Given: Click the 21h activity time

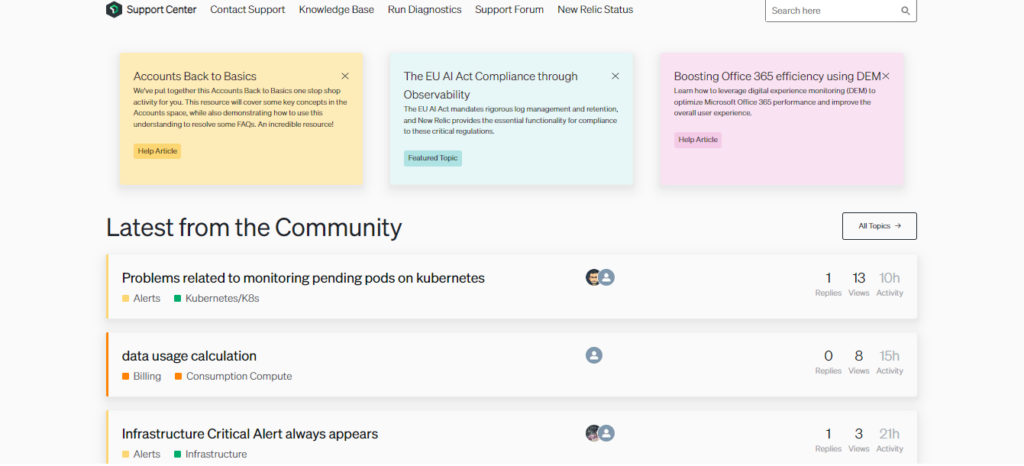Looking at the screenshot, I should coord(889,434).
